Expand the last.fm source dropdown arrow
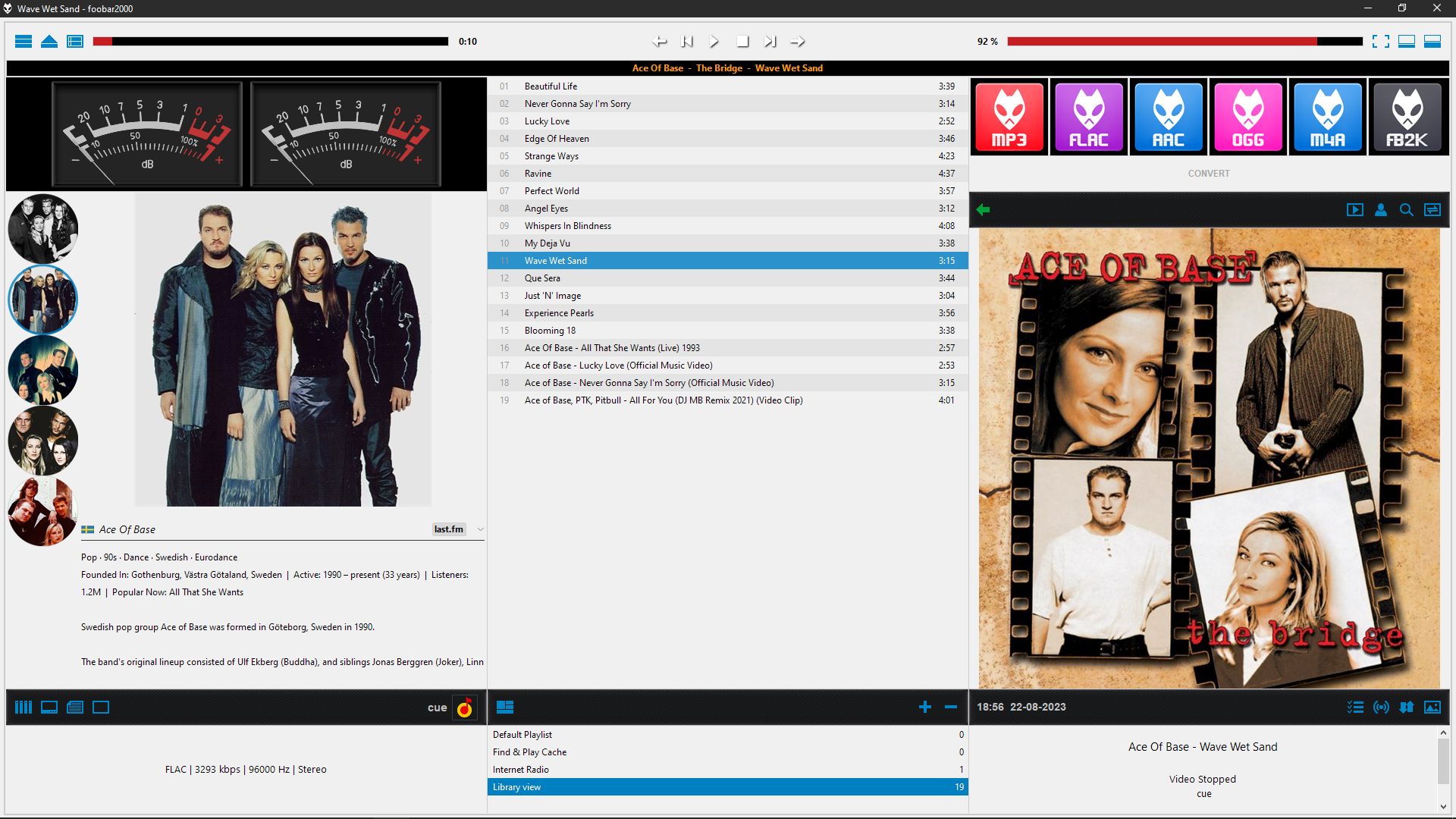Viewport: 1456px width, 819px height. pos(480,529)
